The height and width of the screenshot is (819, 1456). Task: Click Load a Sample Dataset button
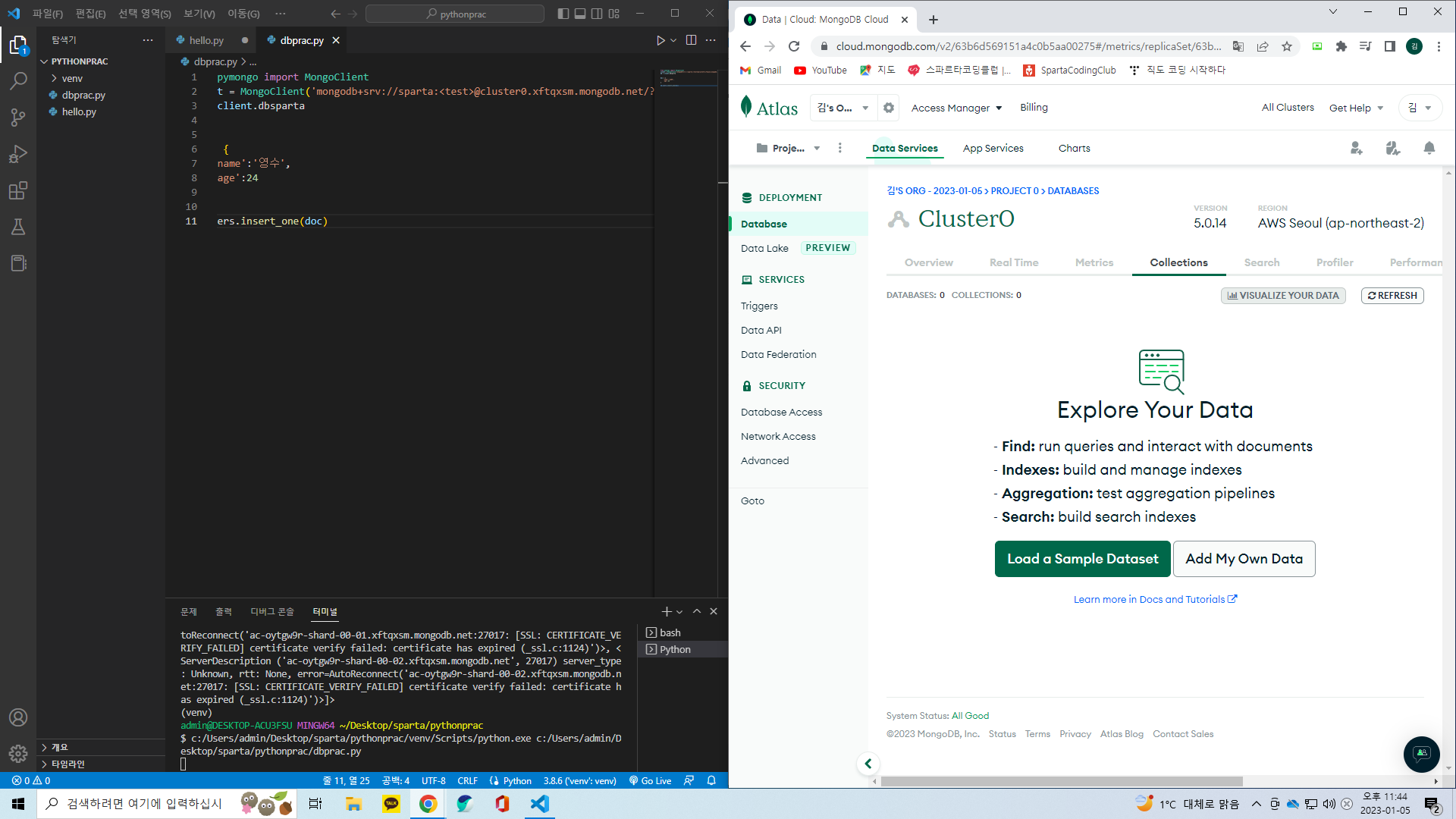click(x=1083, y=559)
